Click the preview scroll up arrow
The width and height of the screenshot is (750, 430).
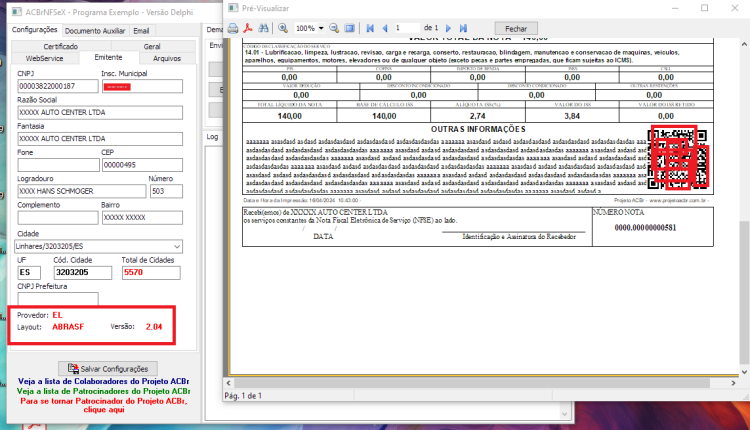point(744,44)
